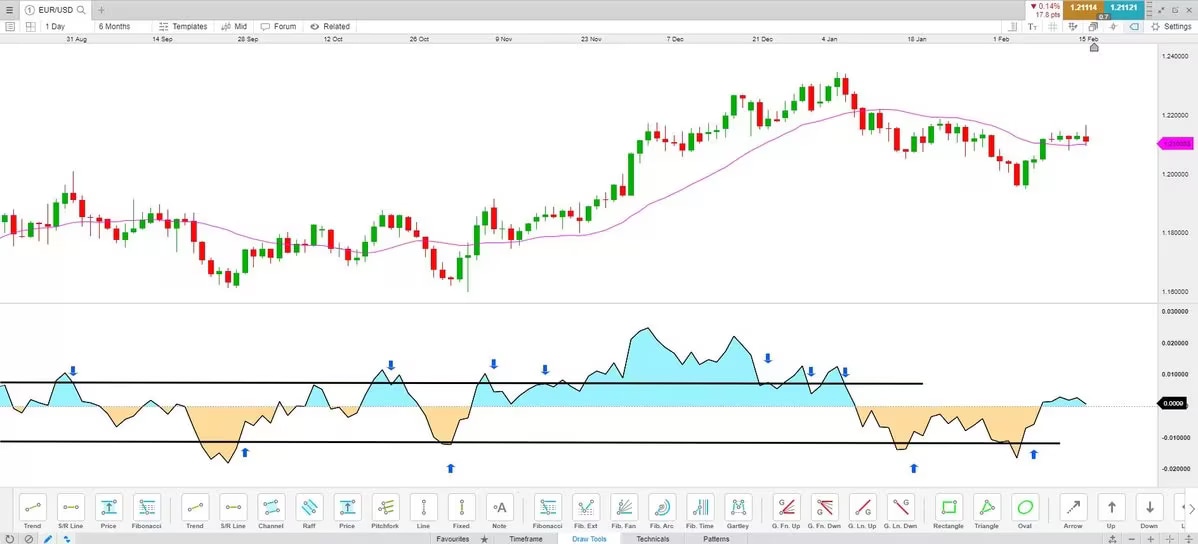Click the 1.21121 buy price button

pos(1124,9)
